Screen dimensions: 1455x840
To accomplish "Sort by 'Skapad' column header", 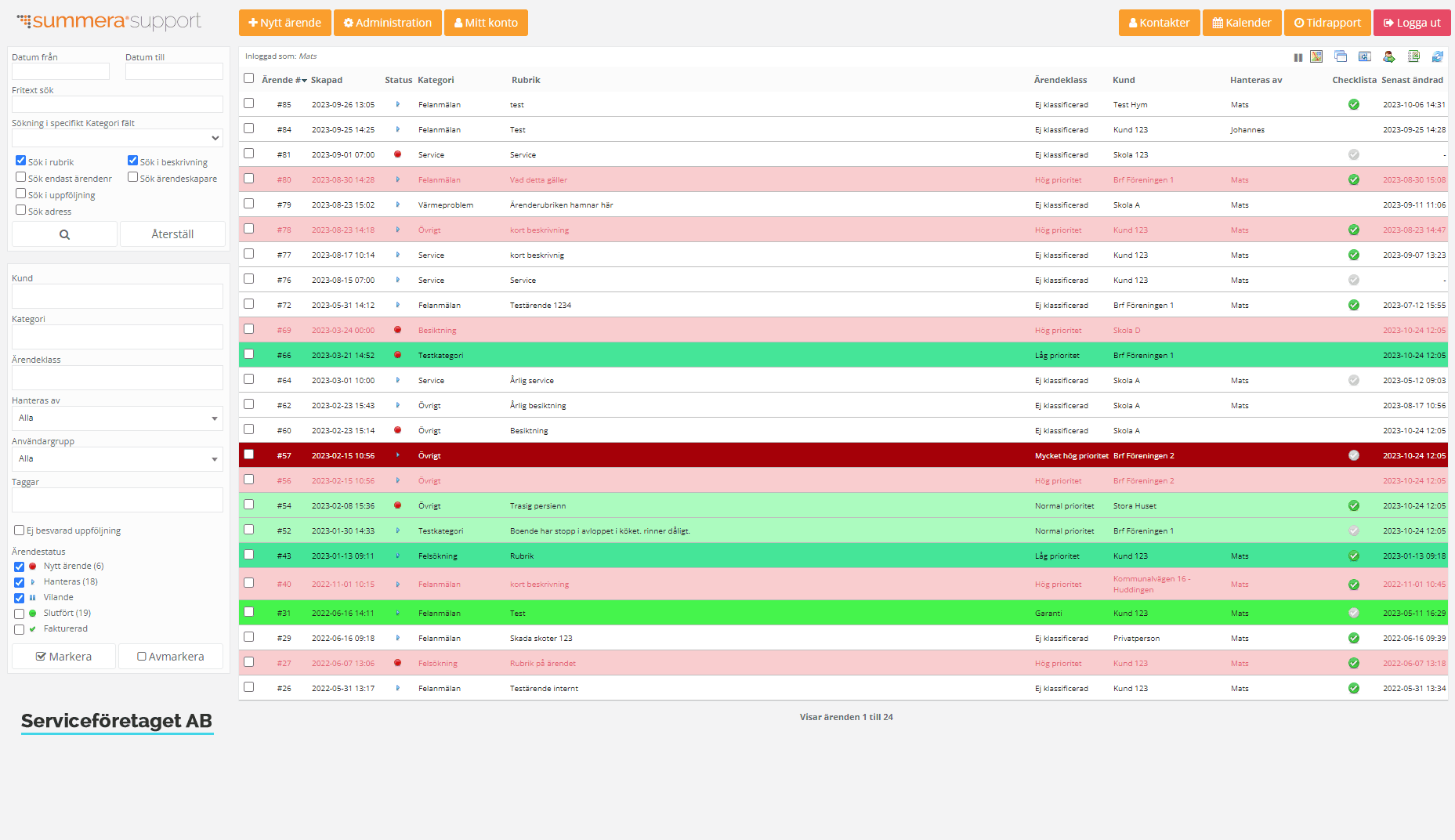I will coord(327,80).
